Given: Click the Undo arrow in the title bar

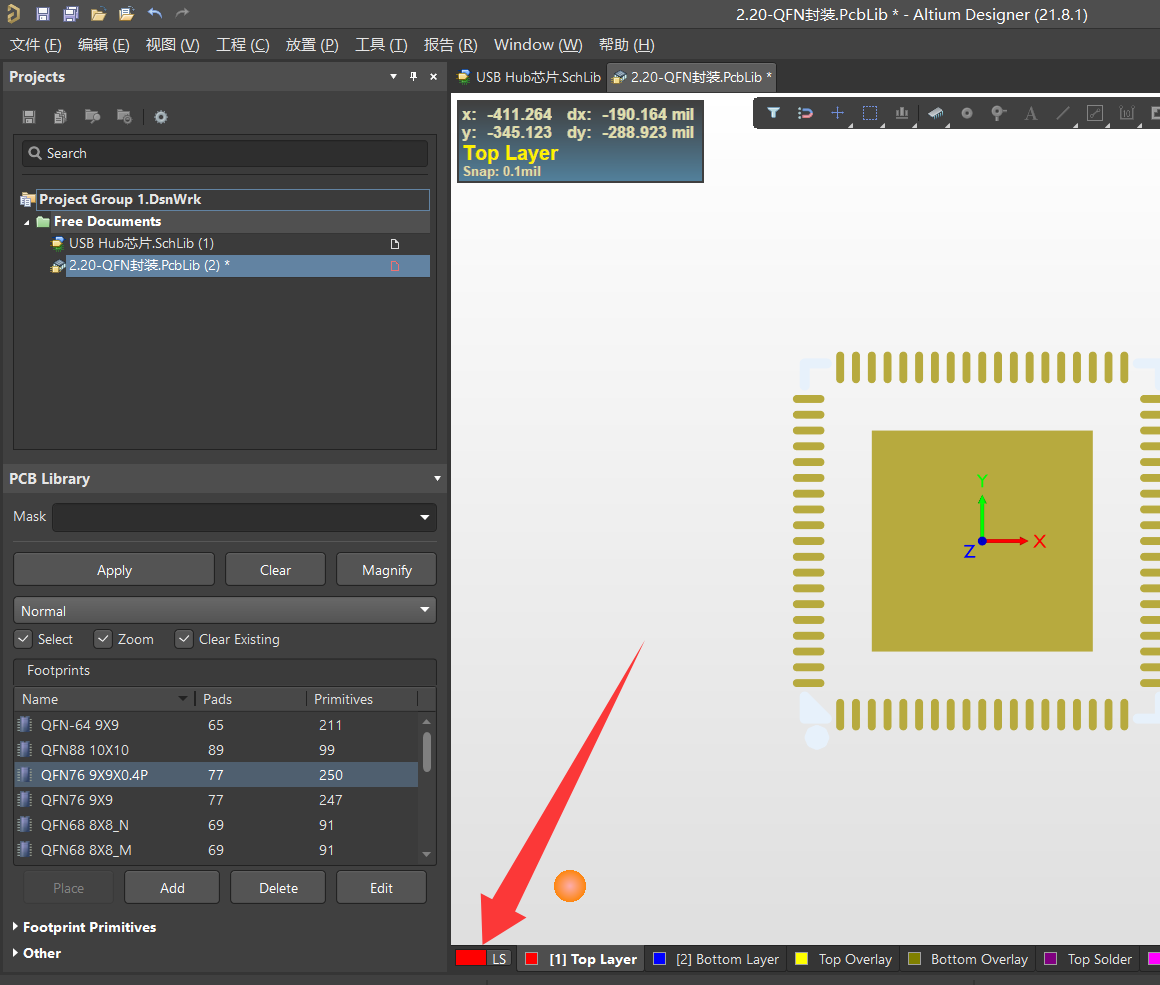Looking at the screenshot, I should tap(155, 13).
